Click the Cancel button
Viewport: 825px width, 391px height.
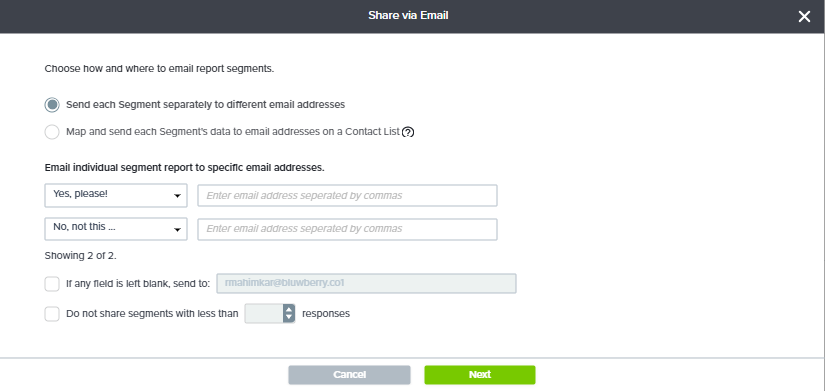click(349, 375)
